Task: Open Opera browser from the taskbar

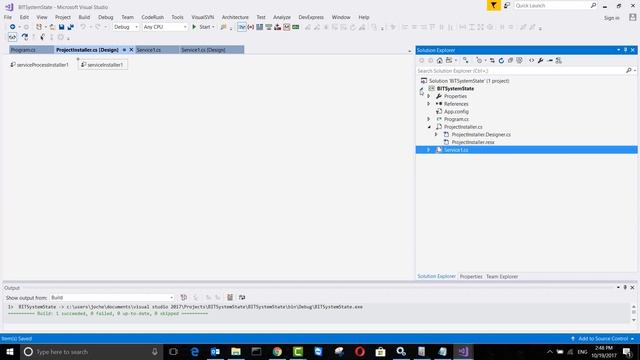Action: [360, 351]
